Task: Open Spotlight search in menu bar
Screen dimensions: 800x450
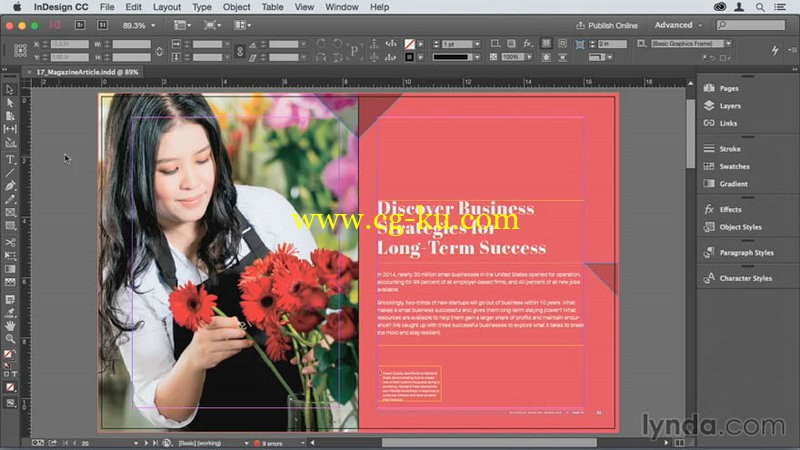Action: (x=760, y=7)
